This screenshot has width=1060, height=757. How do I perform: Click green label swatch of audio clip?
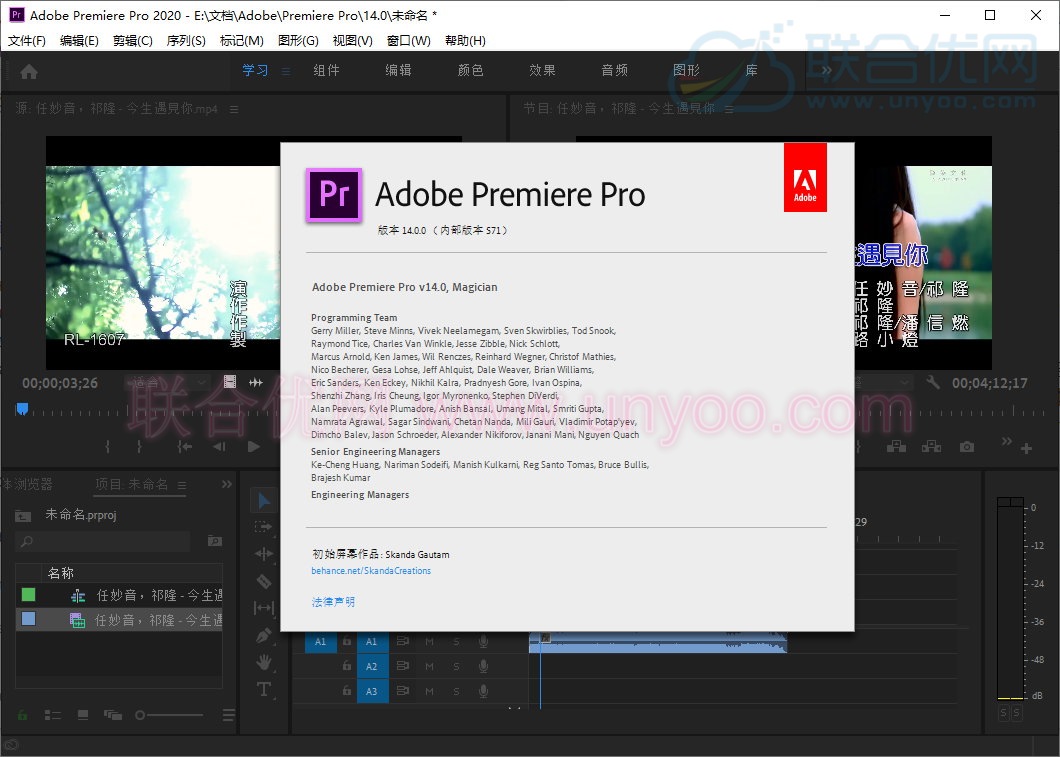click(x=28, y=594)
